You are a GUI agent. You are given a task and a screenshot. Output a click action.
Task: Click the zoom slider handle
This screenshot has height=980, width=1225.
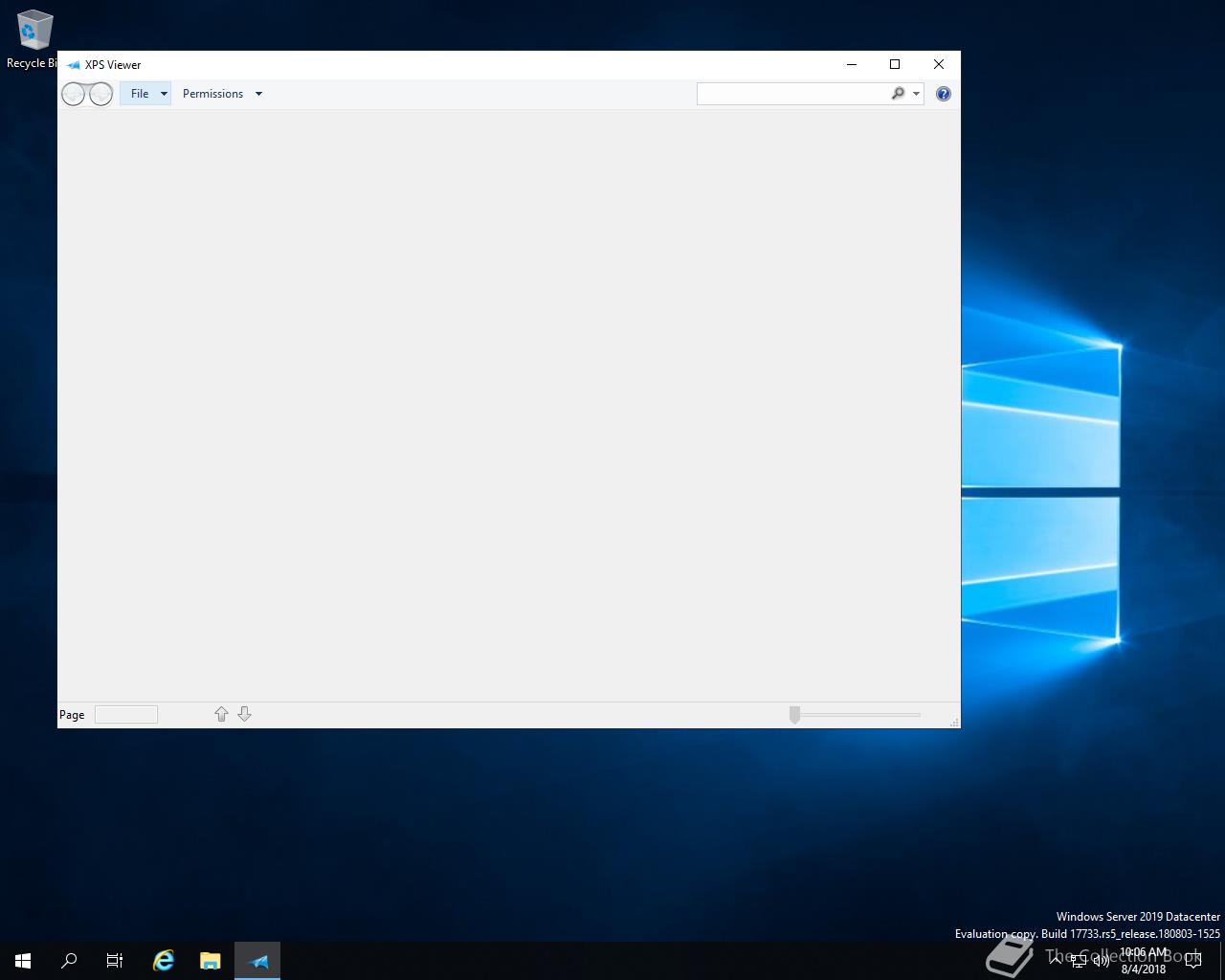794,715
